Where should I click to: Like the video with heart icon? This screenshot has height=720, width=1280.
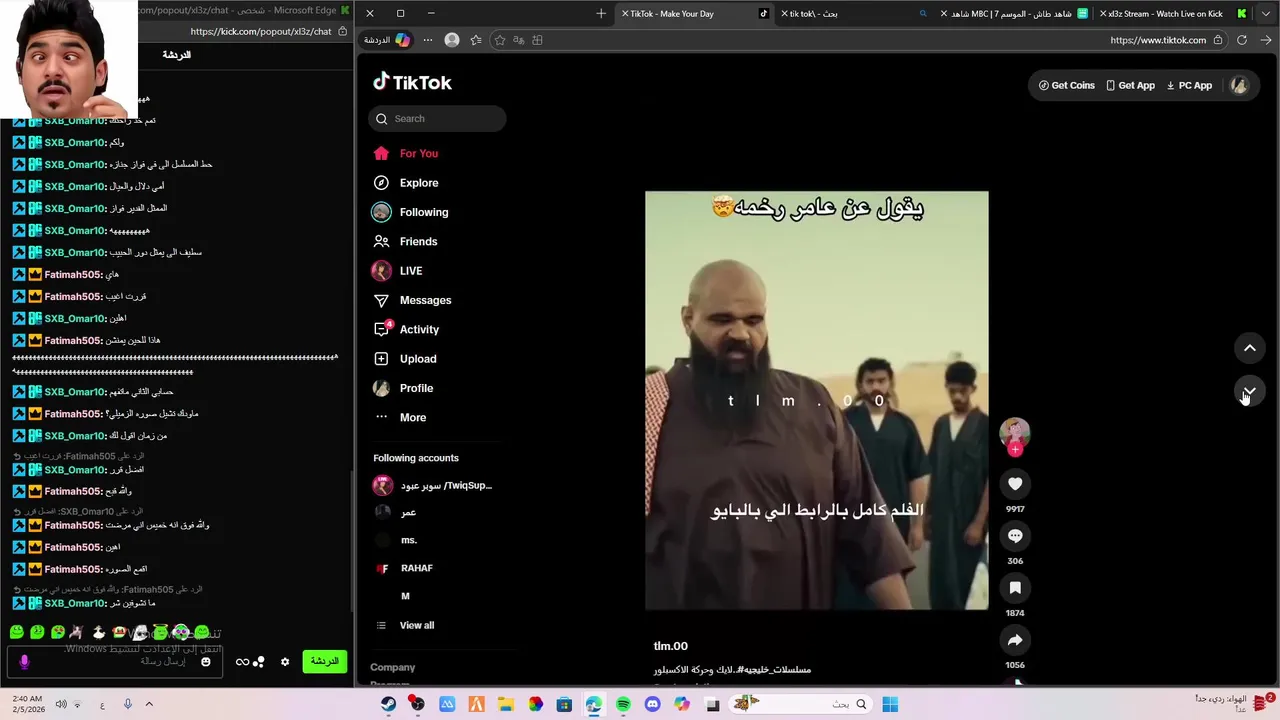[1015, 484]
